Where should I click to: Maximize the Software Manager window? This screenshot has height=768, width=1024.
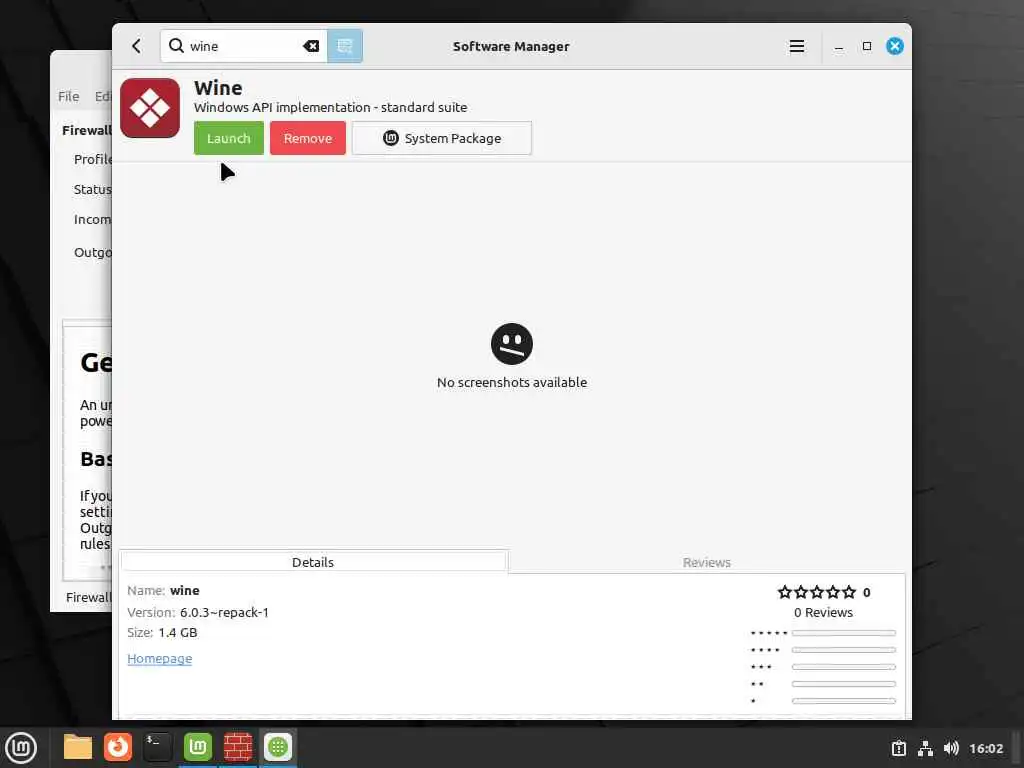[x=867, y=46]
